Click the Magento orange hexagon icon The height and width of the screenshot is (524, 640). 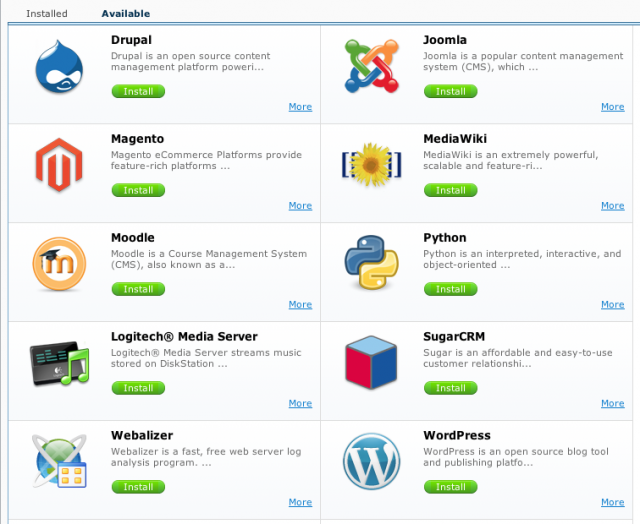click(59, 164)
